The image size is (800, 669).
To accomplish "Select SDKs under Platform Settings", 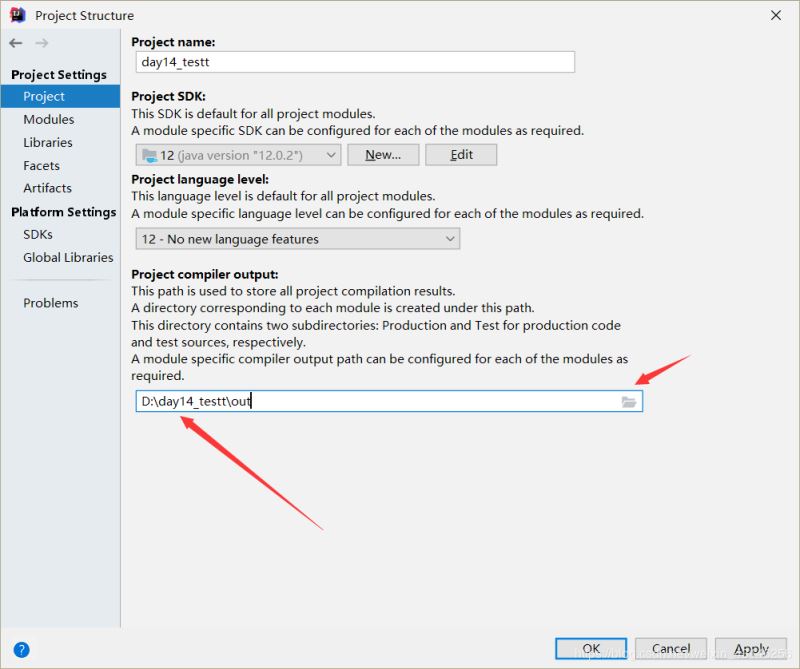I will [38, 234].
